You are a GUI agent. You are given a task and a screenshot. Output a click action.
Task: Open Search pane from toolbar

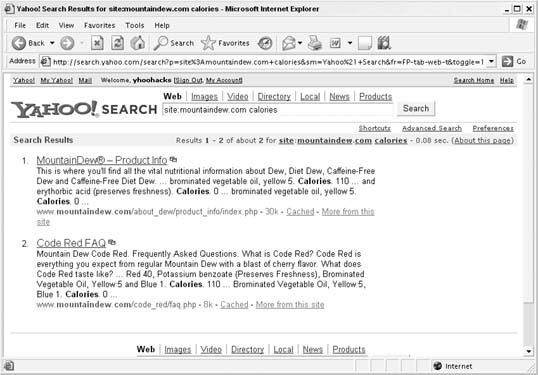[174, 43]
